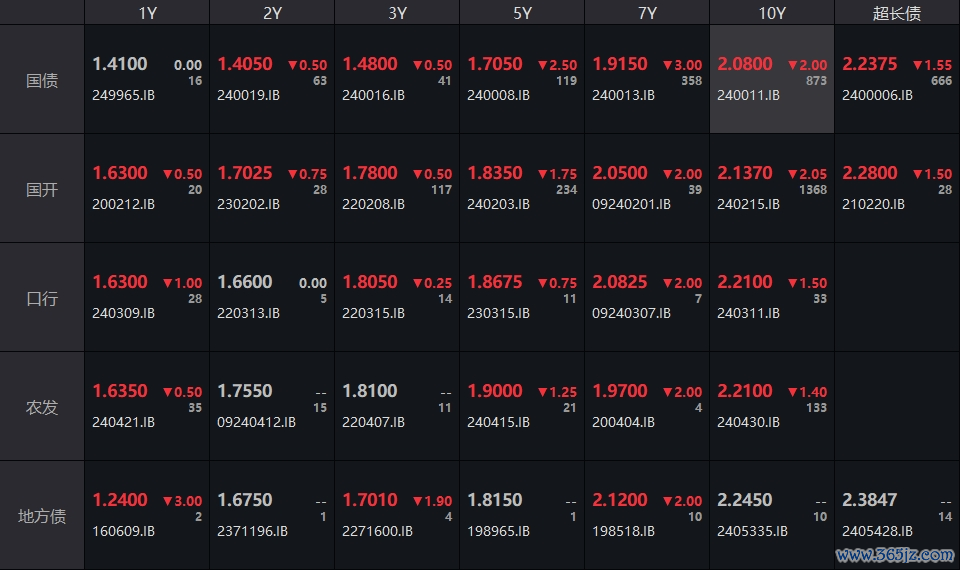Open bond code 09240412.IB
This screenshot has height=570, width=960.
(256, 422)
